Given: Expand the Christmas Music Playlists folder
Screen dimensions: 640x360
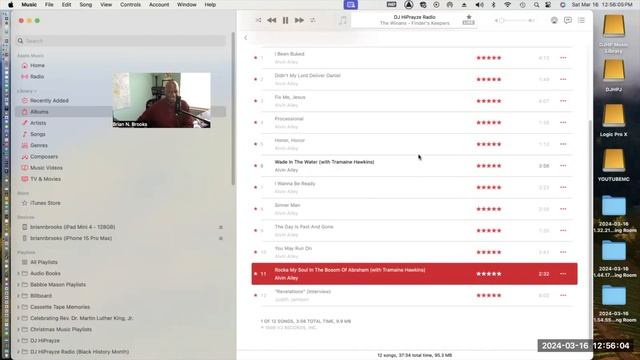Looking at the screenshot, I should (18, 329).
